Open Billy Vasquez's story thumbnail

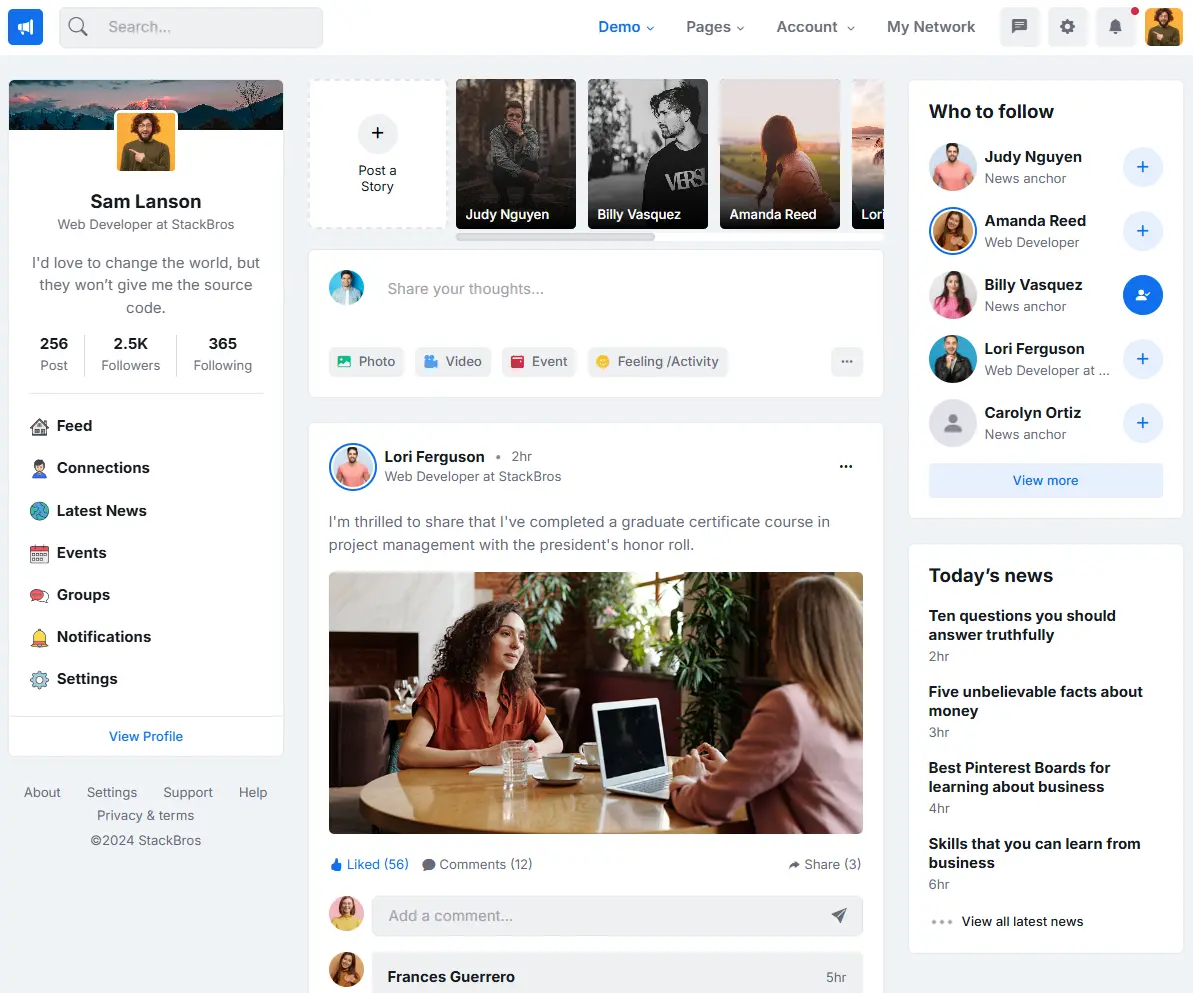647,154
